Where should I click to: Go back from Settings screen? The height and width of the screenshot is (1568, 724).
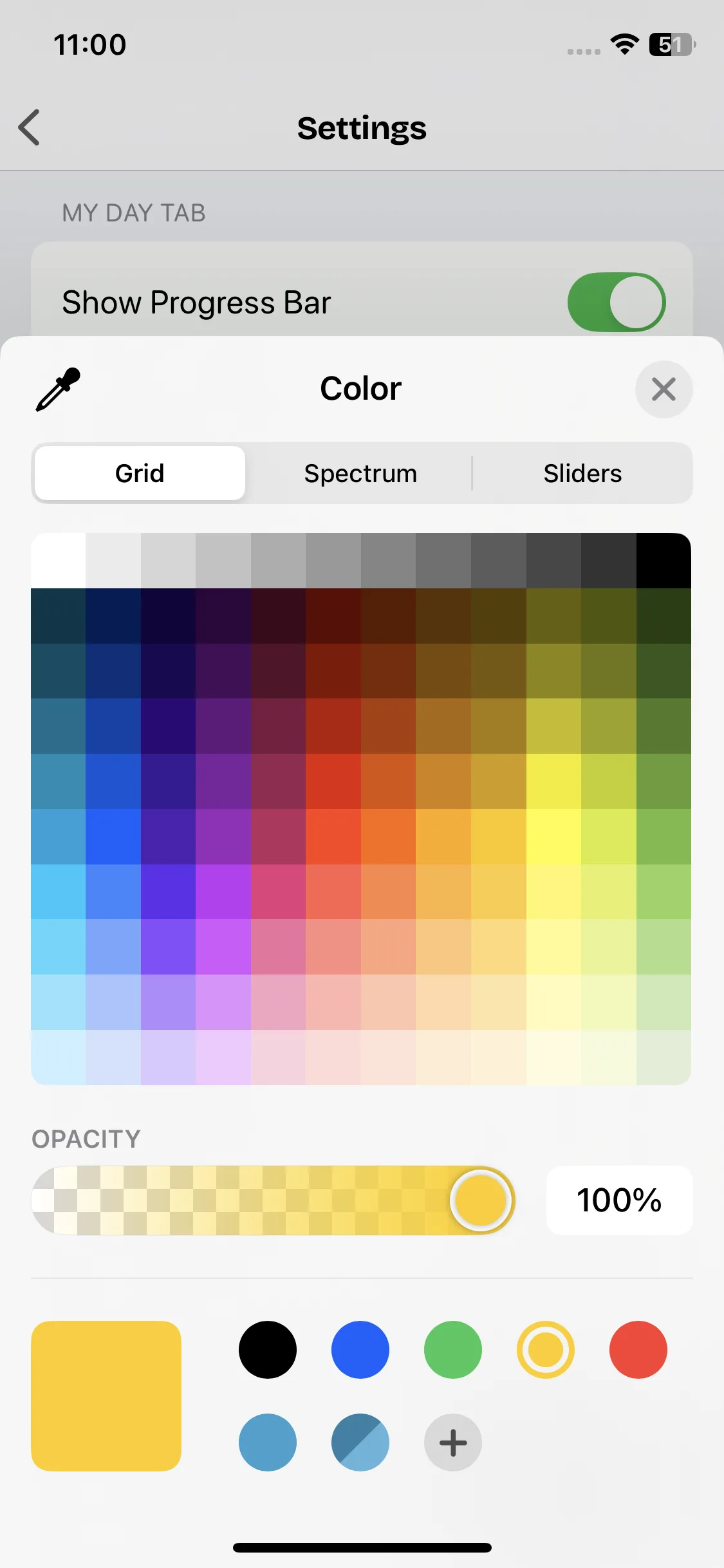click(x=30, y=127)
